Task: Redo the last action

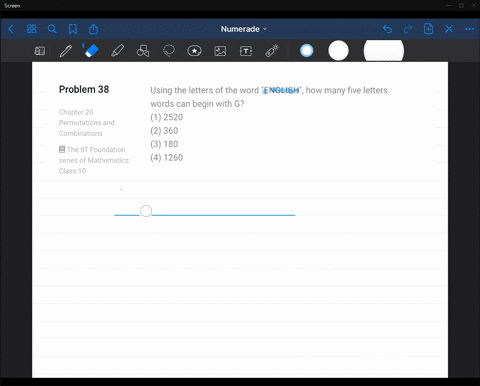Action: click(408, 29)
